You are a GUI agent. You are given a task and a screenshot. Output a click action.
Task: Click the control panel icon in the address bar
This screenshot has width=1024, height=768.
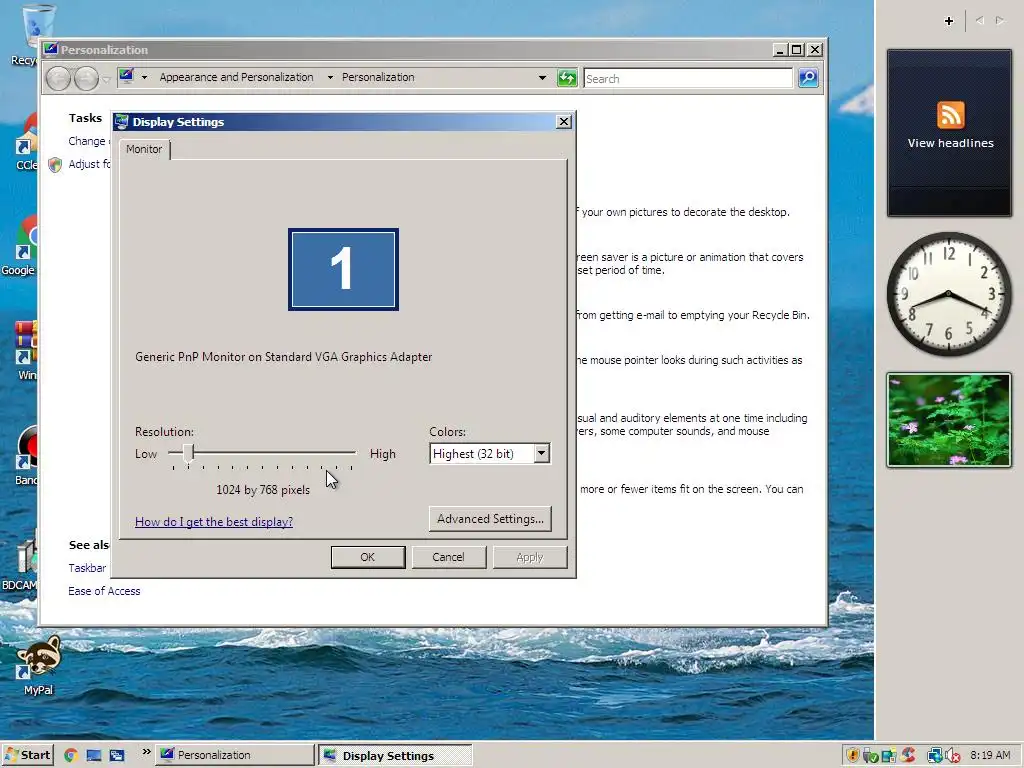coord(127,76)
